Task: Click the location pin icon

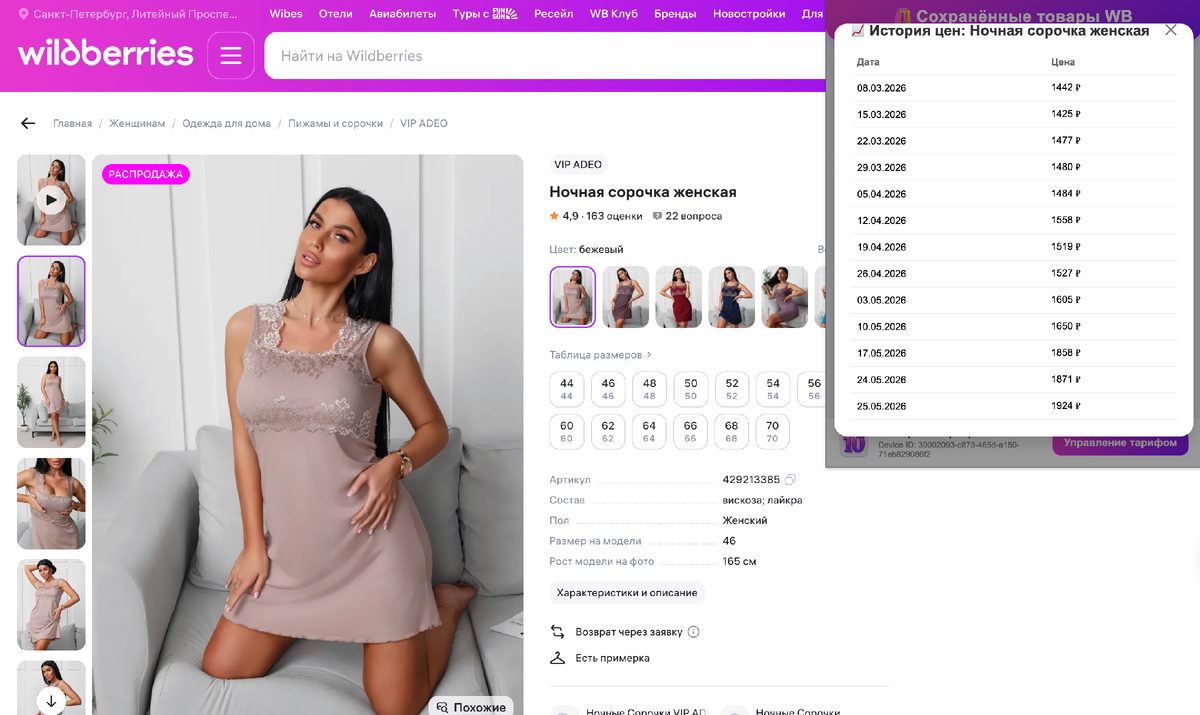Action: pyautogui.click(x=23, y=15)
